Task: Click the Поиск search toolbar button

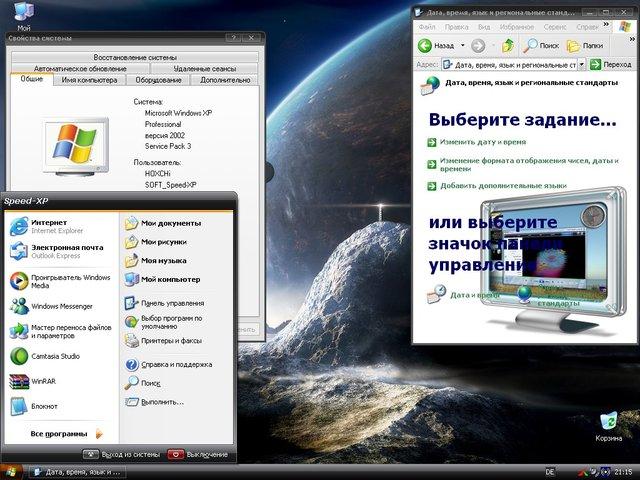Action: 541,45
